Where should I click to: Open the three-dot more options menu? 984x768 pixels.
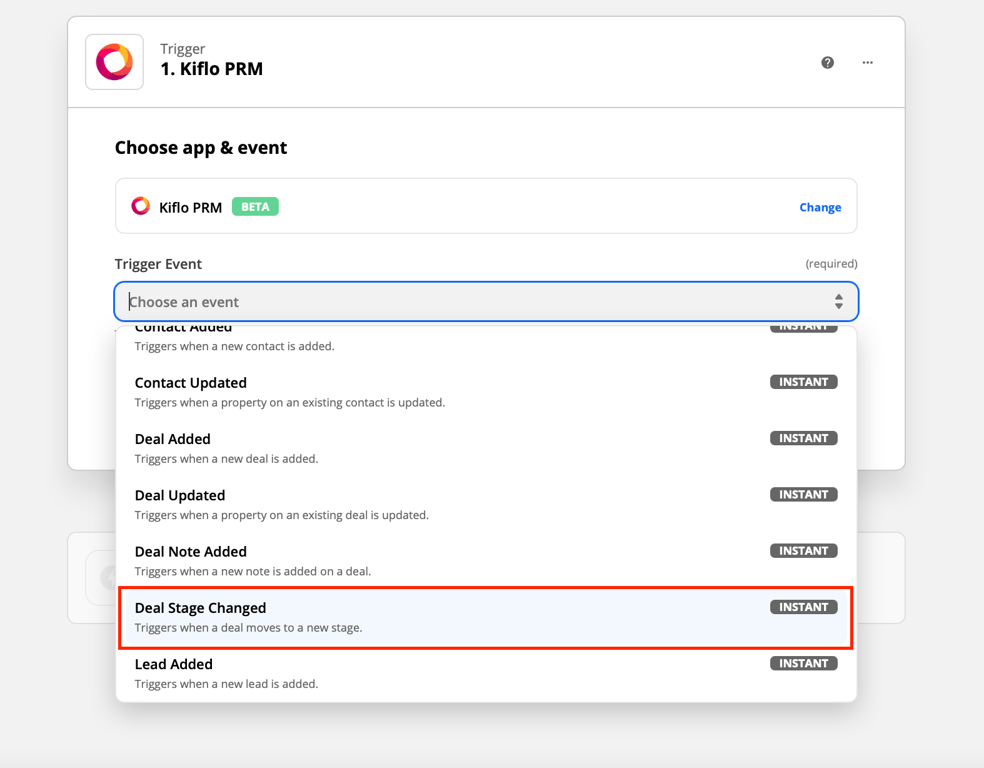pyautogui.click(x=867, y=62)
